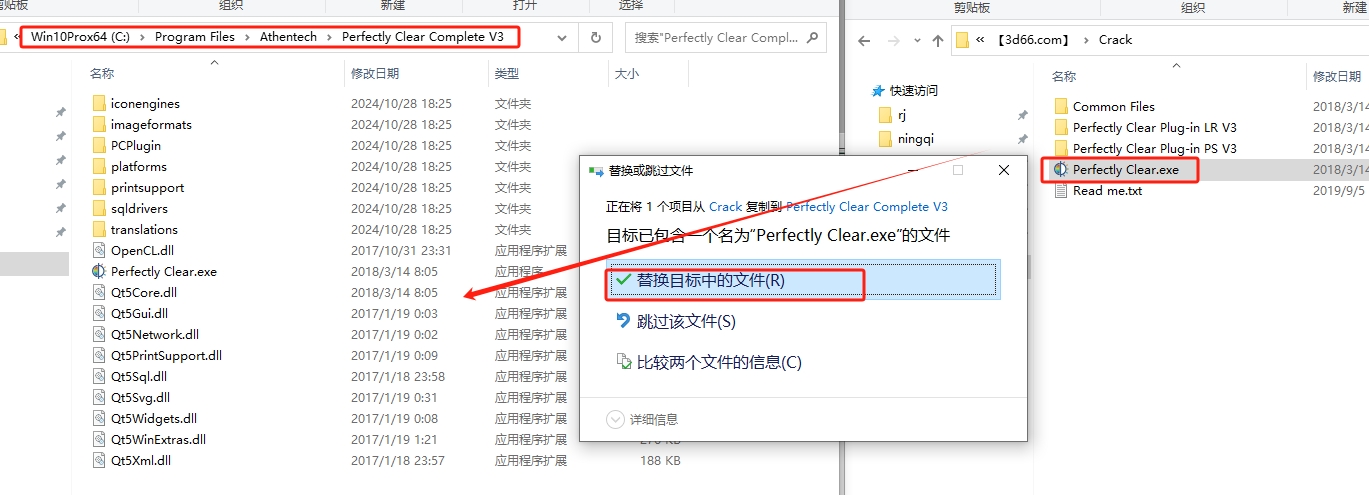Click the Qt5Core.dll file icon
Viewport: 1369px width, 495px height.
(98, 292)
